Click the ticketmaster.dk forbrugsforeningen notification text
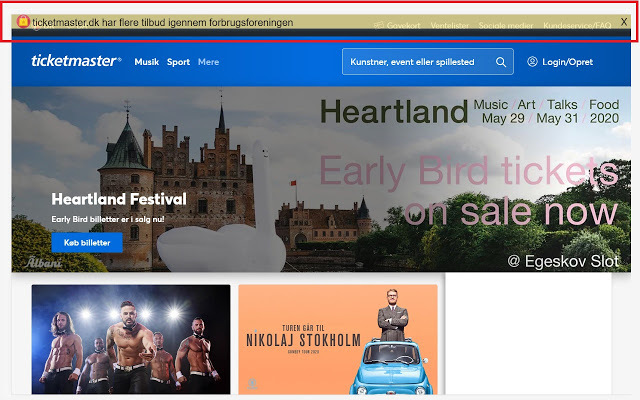The height and width of the screenshot is (400, 640). pyautogui.click(x=163, y=22)
